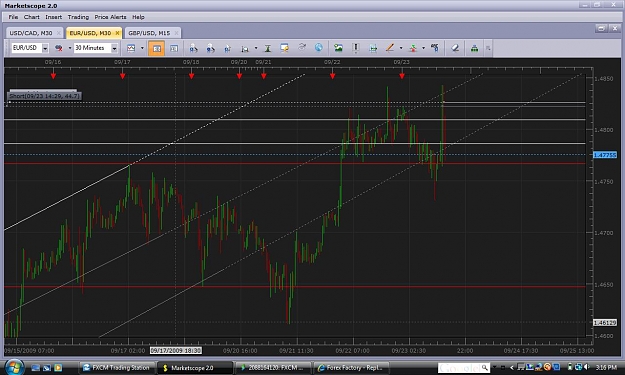
Task: Click the volume icon in system tray
Action: coord(586,367)
